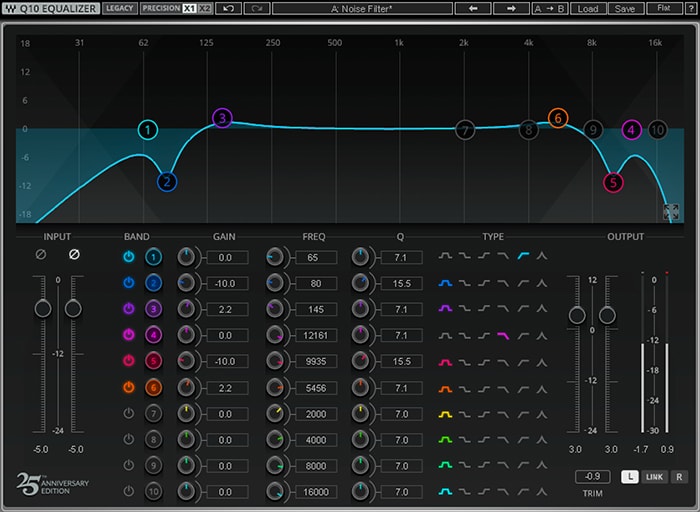Click the right input phase invert icon
Screen dimensions: 700x512
click(73, 256)
